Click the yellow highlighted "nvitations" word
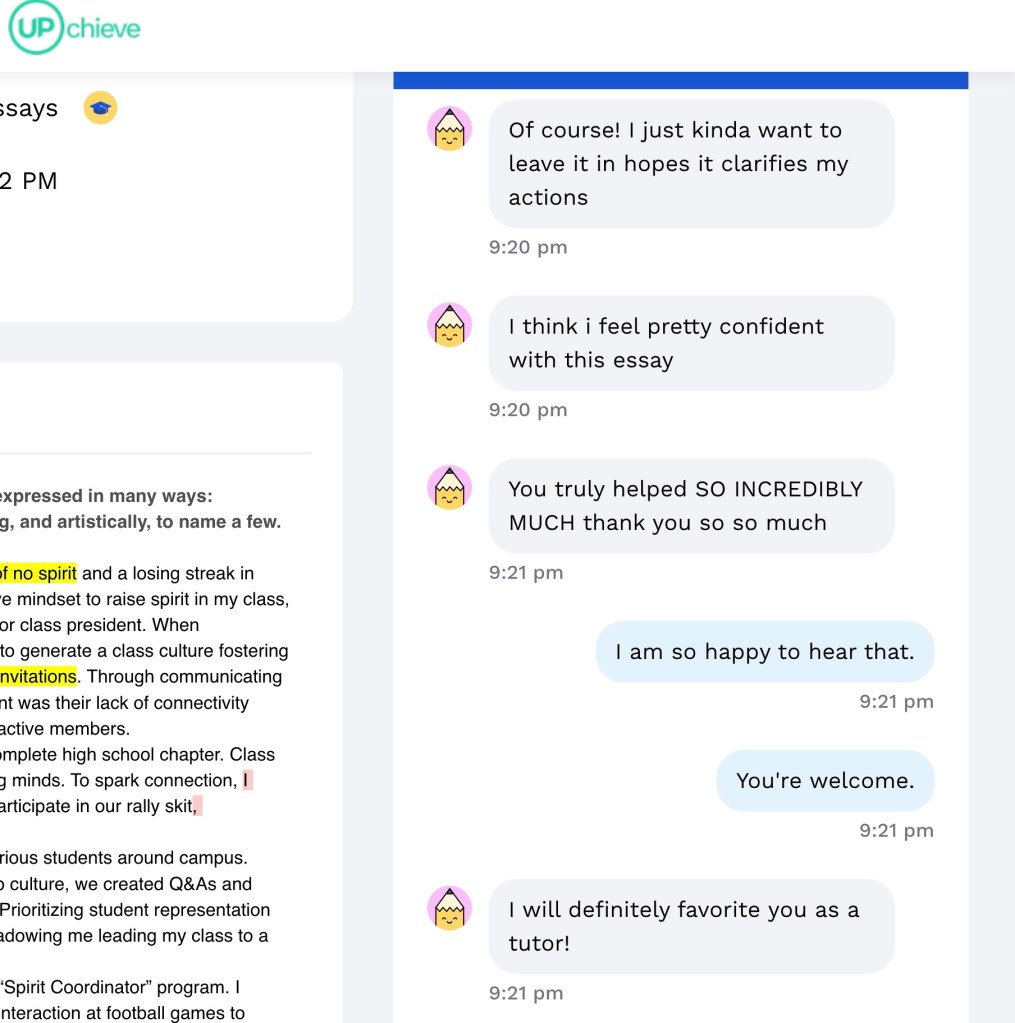Image resolution: width=1015 pixels, height=1023 pixels. (38, 677)
